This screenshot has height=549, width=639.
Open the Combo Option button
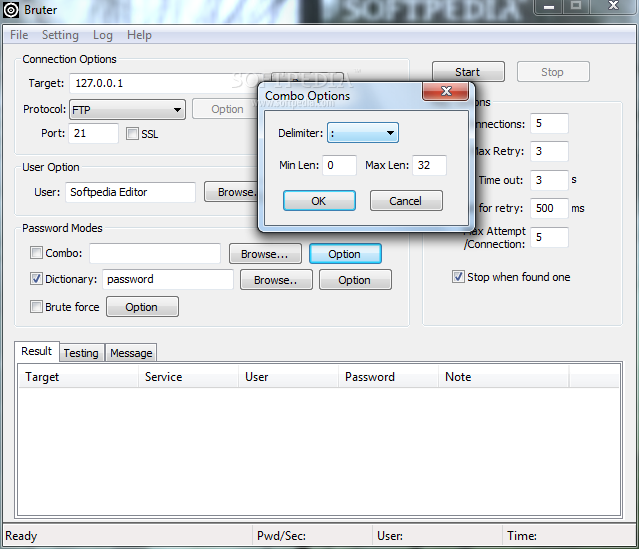[345, 254]
